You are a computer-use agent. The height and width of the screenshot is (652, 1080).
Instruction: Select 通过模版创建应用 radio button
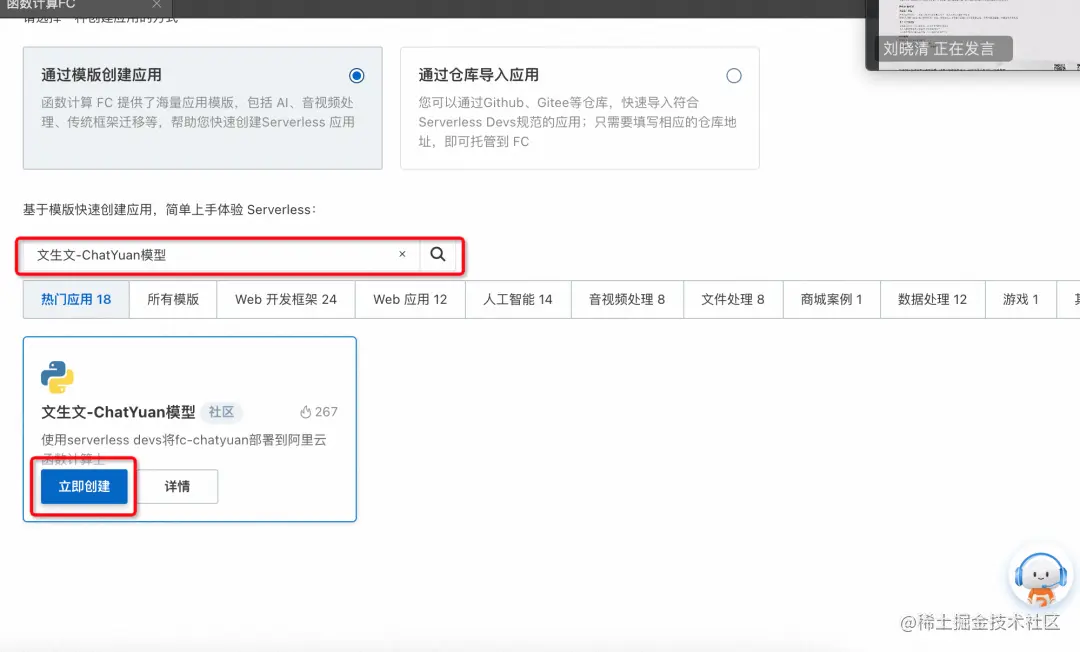point(356,76)
